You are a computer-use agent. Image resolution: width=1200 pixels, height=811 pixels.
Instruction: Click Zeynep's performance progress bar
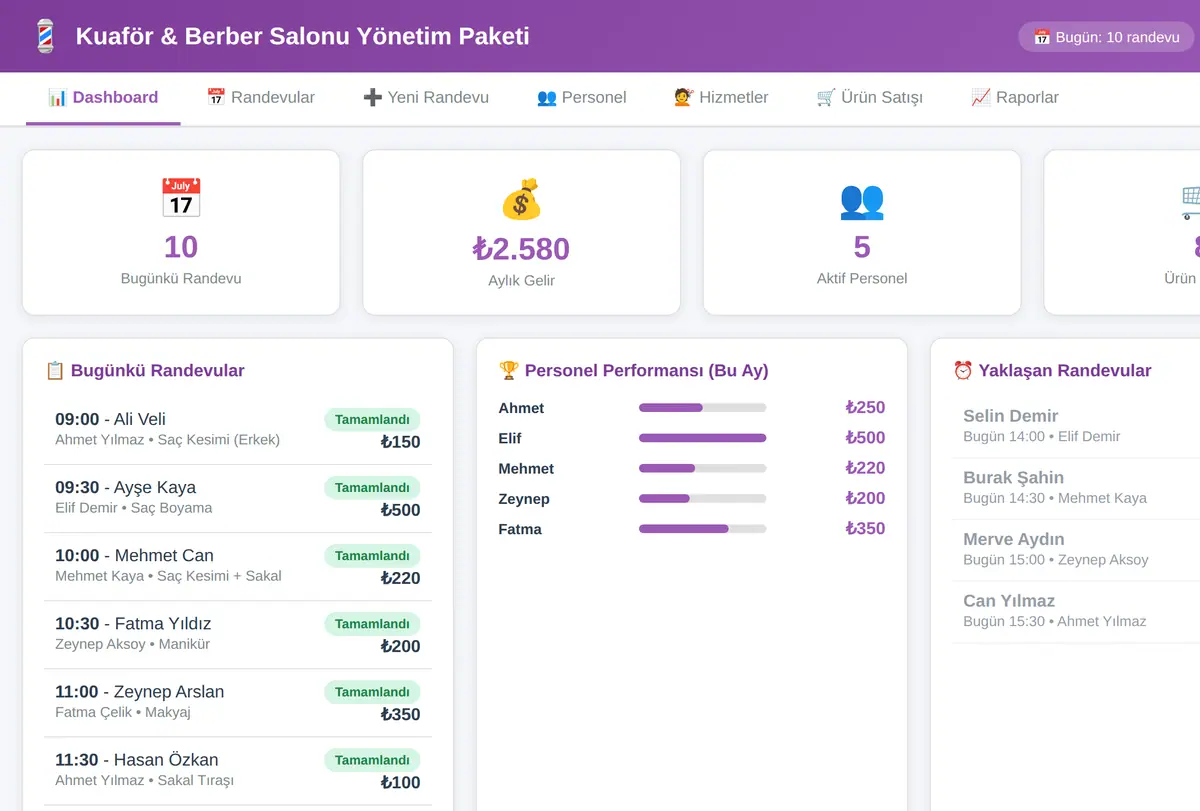tap(703, 498)
